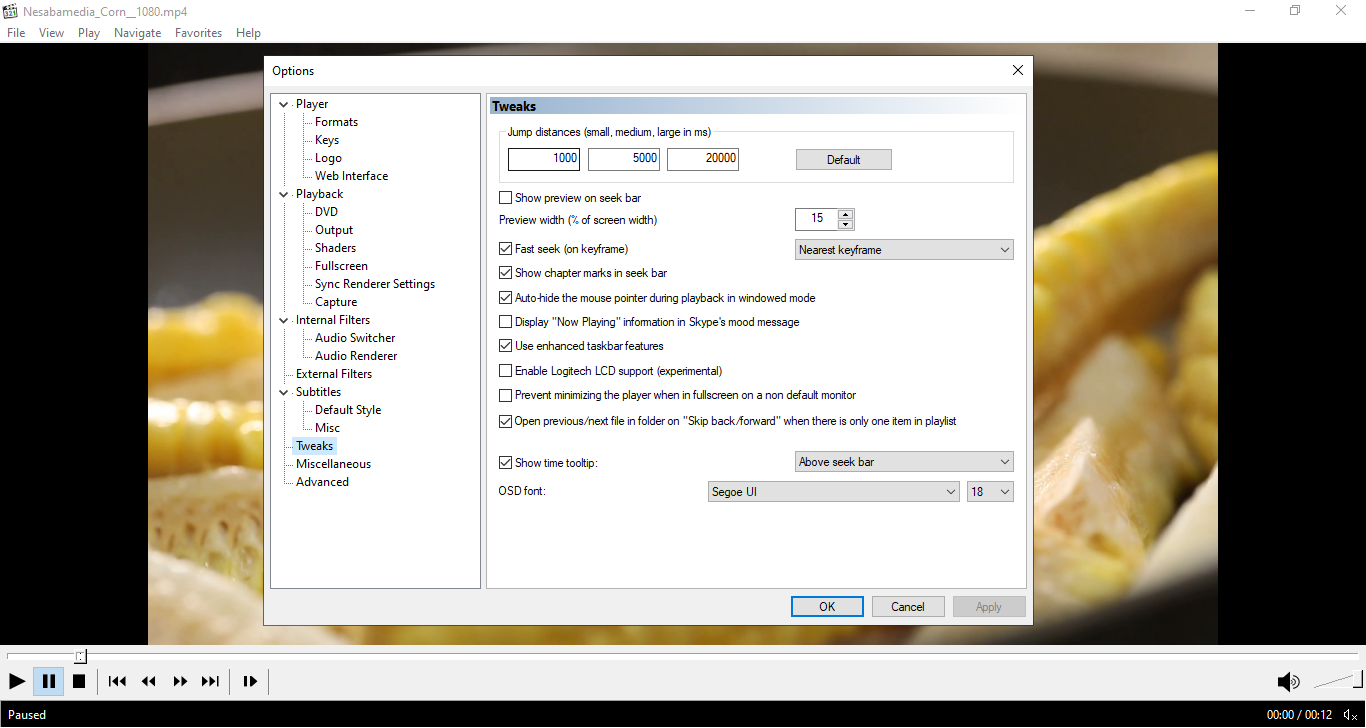Mute audio using the speaker icon
The image size is (1366, 728).
point(1288,682)
